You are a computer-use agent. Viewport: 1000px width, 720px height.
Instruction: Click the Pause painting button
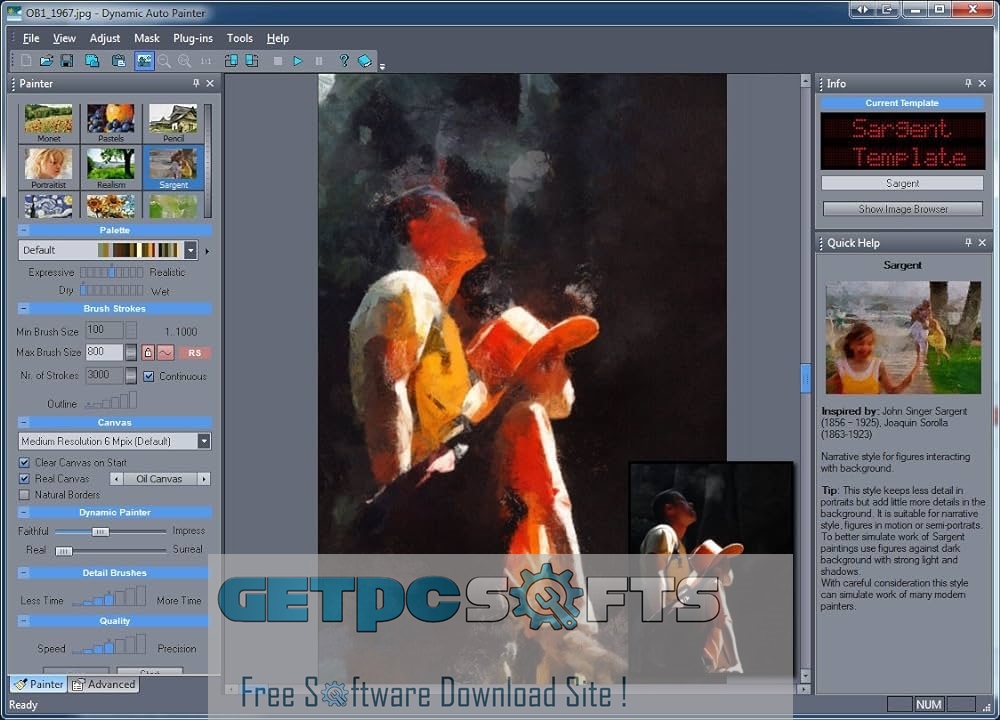(319, 61)
